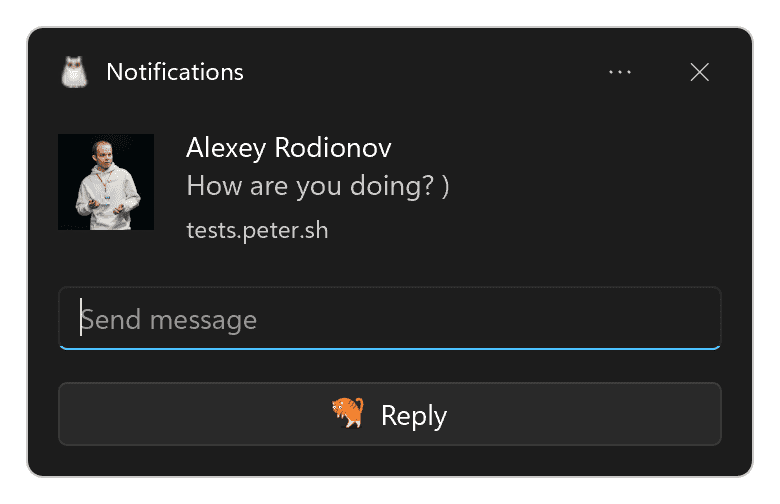780x504 pixels.
Task: Click Alexey Rodionov's profile photo
Action: click(x=106, y=182)
